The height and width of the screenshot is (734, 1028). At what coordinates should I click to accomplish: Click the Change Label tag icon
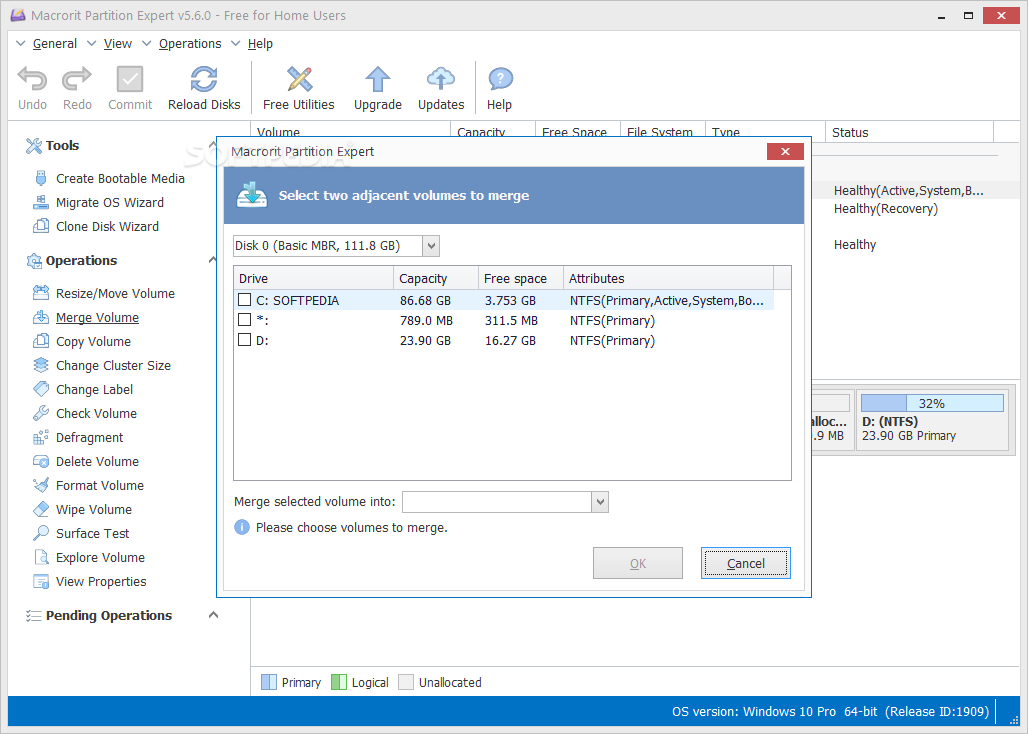pyautogui.click(x=41, y=389)
